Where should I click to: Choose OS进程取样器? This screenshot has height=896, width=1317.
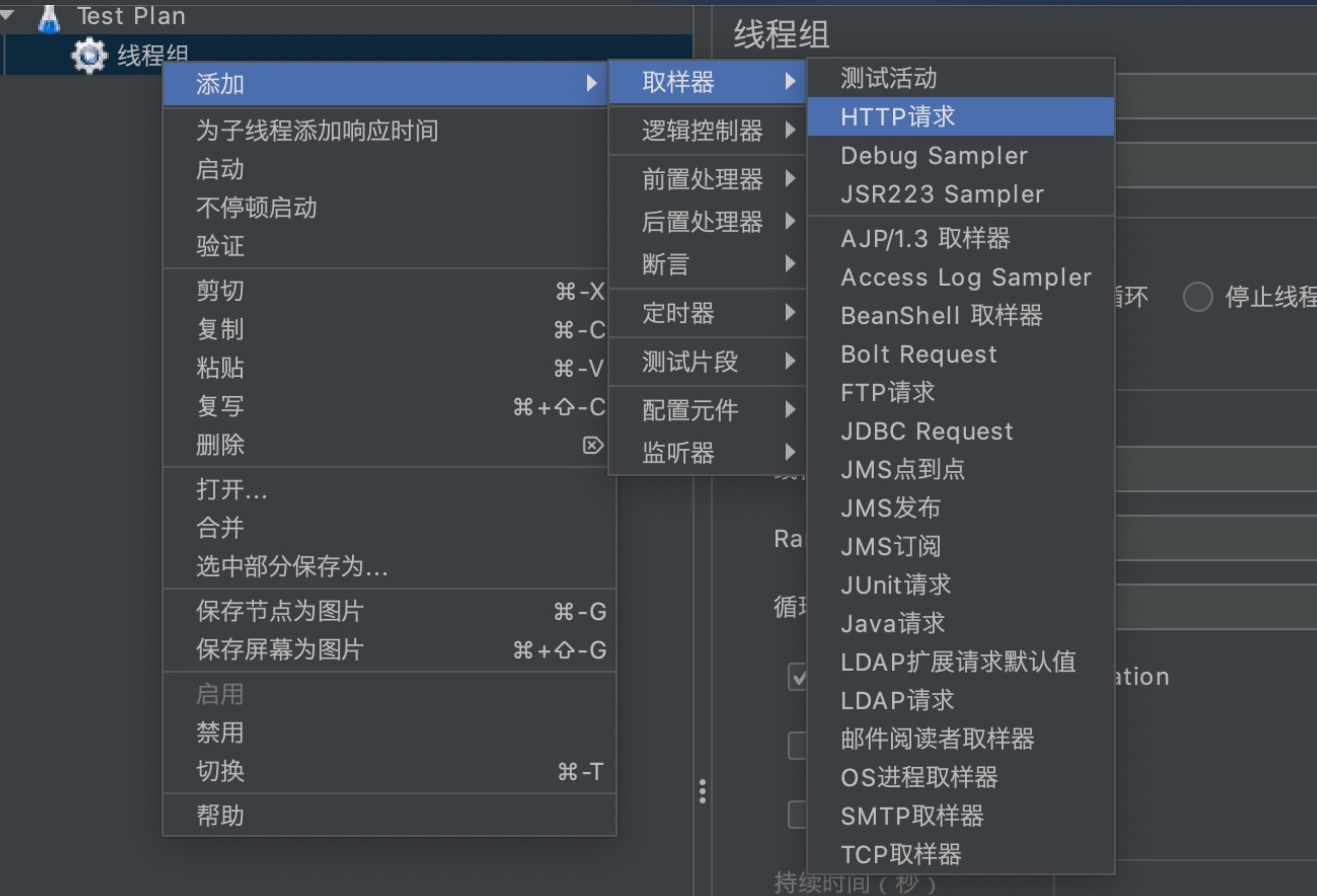961,778
